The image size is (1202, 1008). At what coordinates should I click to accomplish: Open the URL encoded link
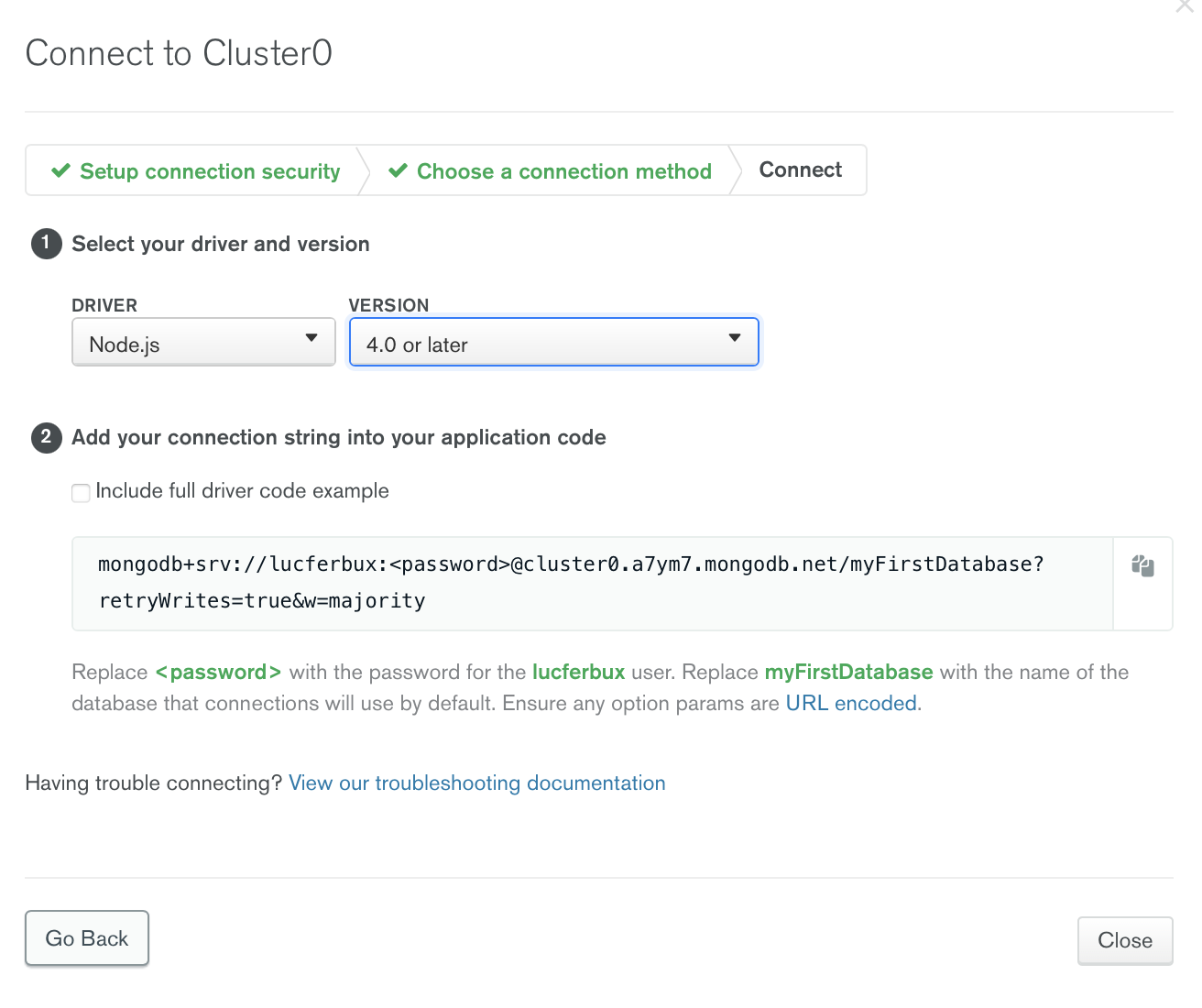click(851, 703)
